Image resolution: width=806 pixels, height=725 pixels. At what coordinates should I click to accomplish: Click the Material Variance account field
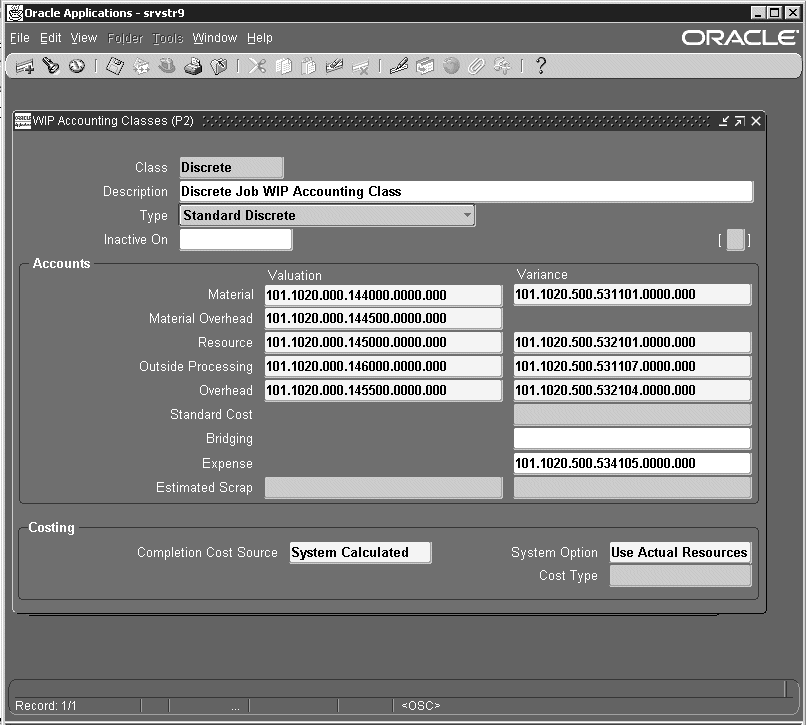[632, 295]
